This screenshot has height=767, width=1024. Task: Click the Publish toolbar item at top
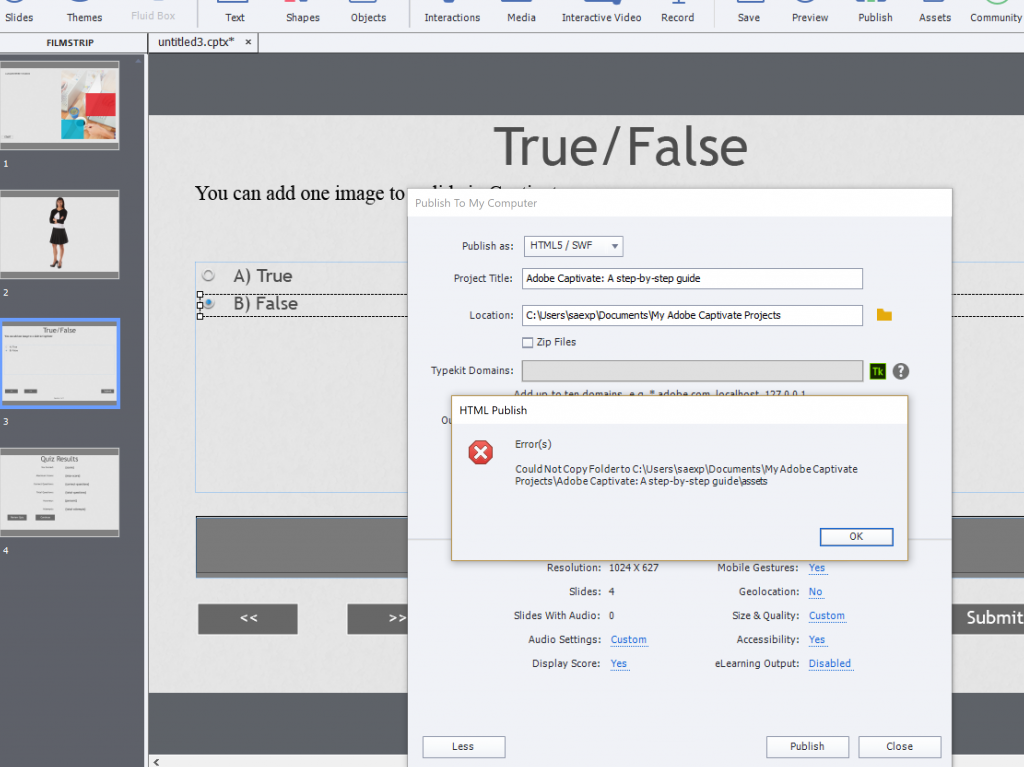875,13
